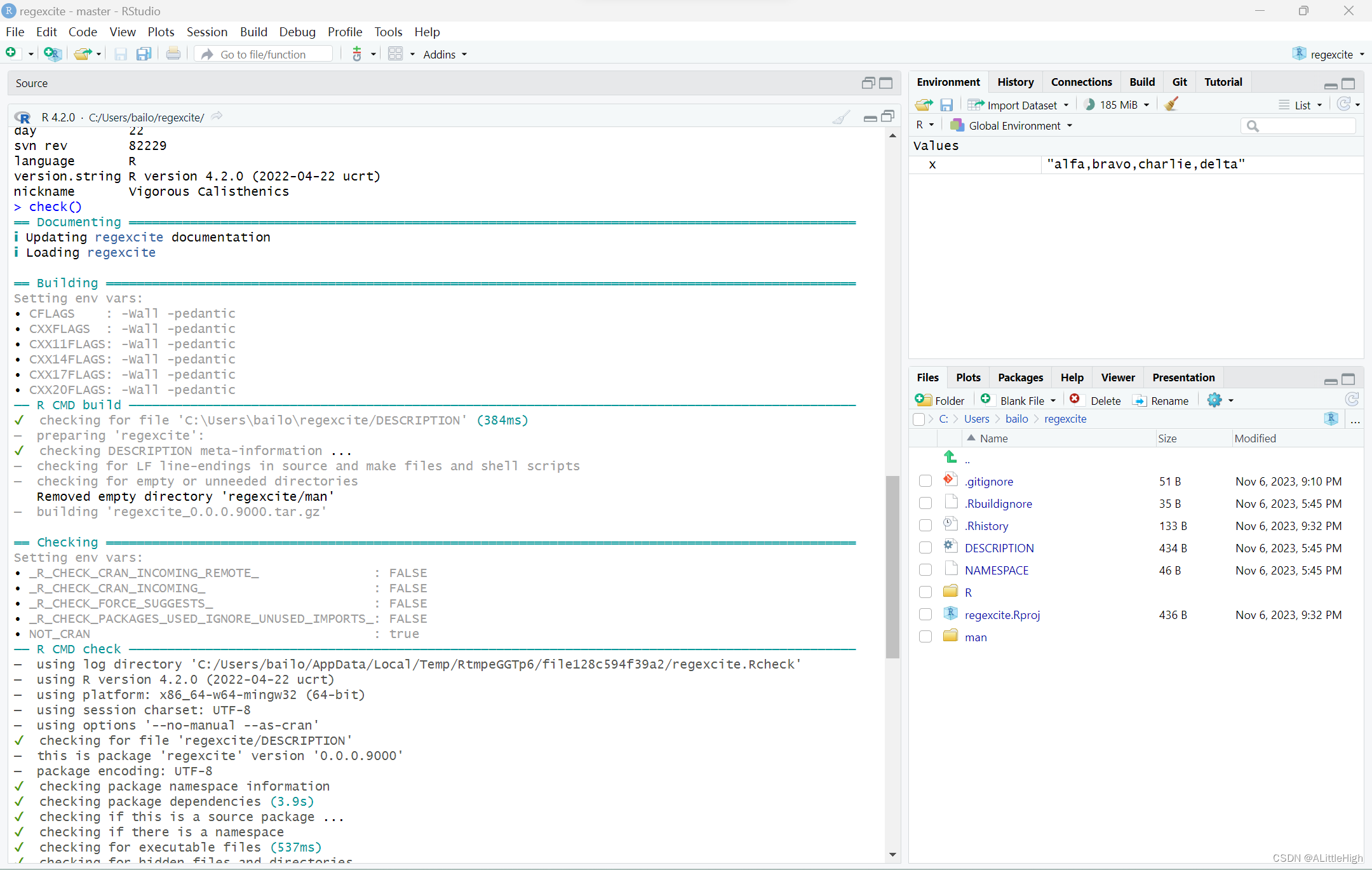This screenshot has width=1372, height=870.
Task: Click the console vertical scrollbar thumb
Action: pyautogui.click(x=892, y=567)
